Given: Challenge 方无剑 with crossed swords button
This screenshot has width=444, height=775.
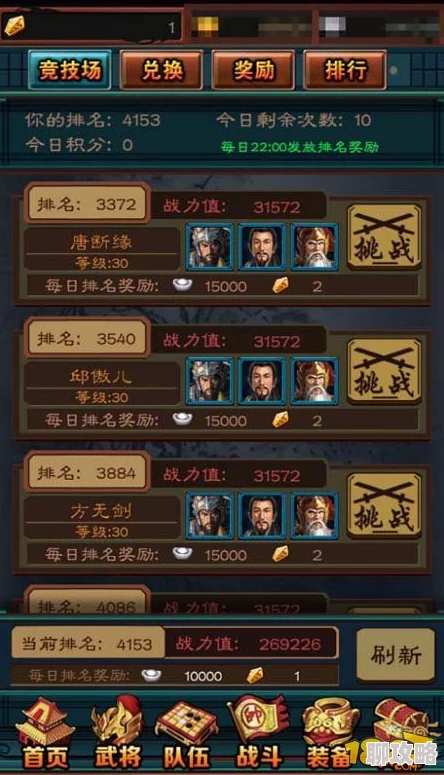Looking at the screenshot, I should coord(384,506).
